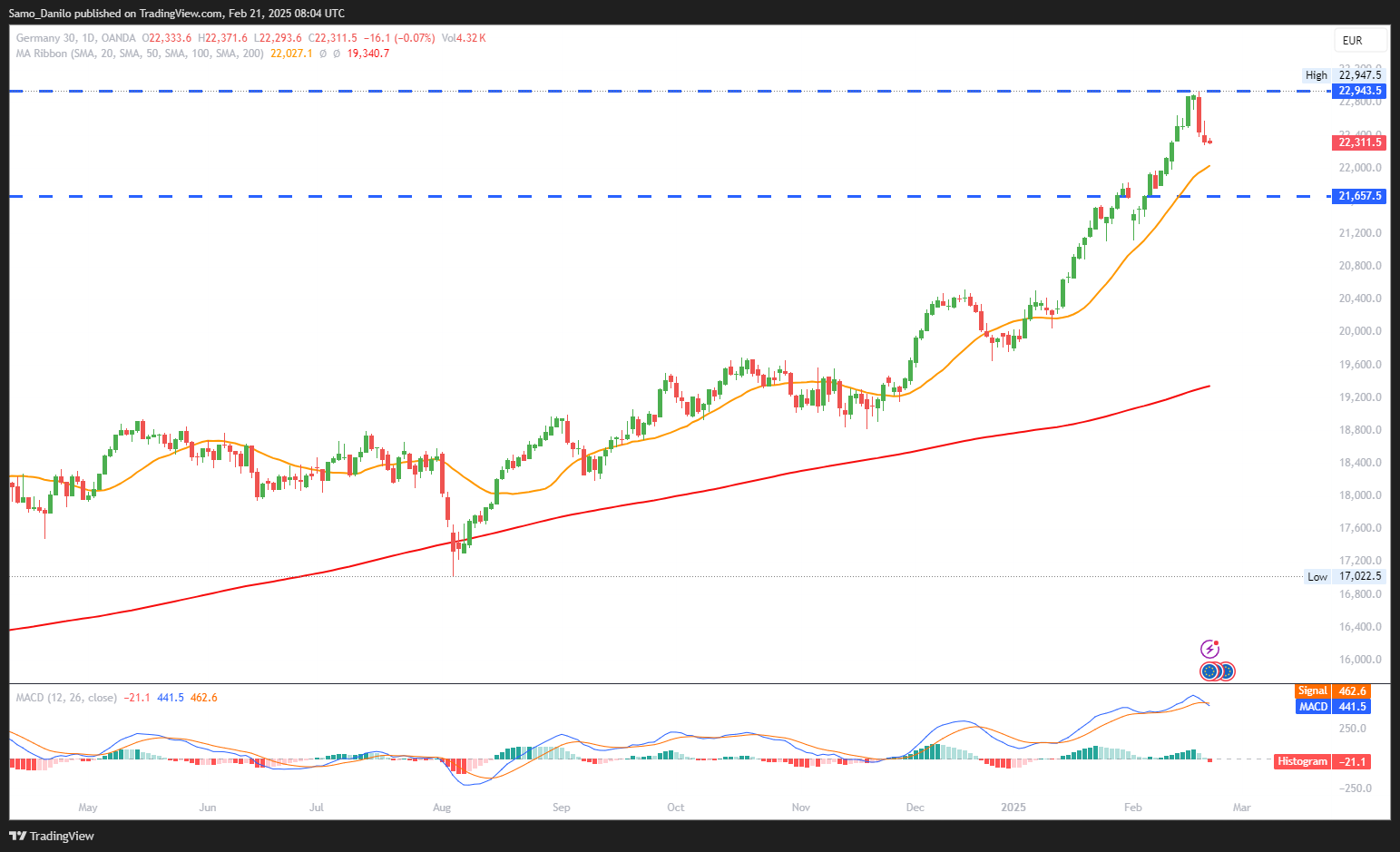
Task: Click the Germany 30, 1D, OANDA symbol title
Action: tap(76, 38)
